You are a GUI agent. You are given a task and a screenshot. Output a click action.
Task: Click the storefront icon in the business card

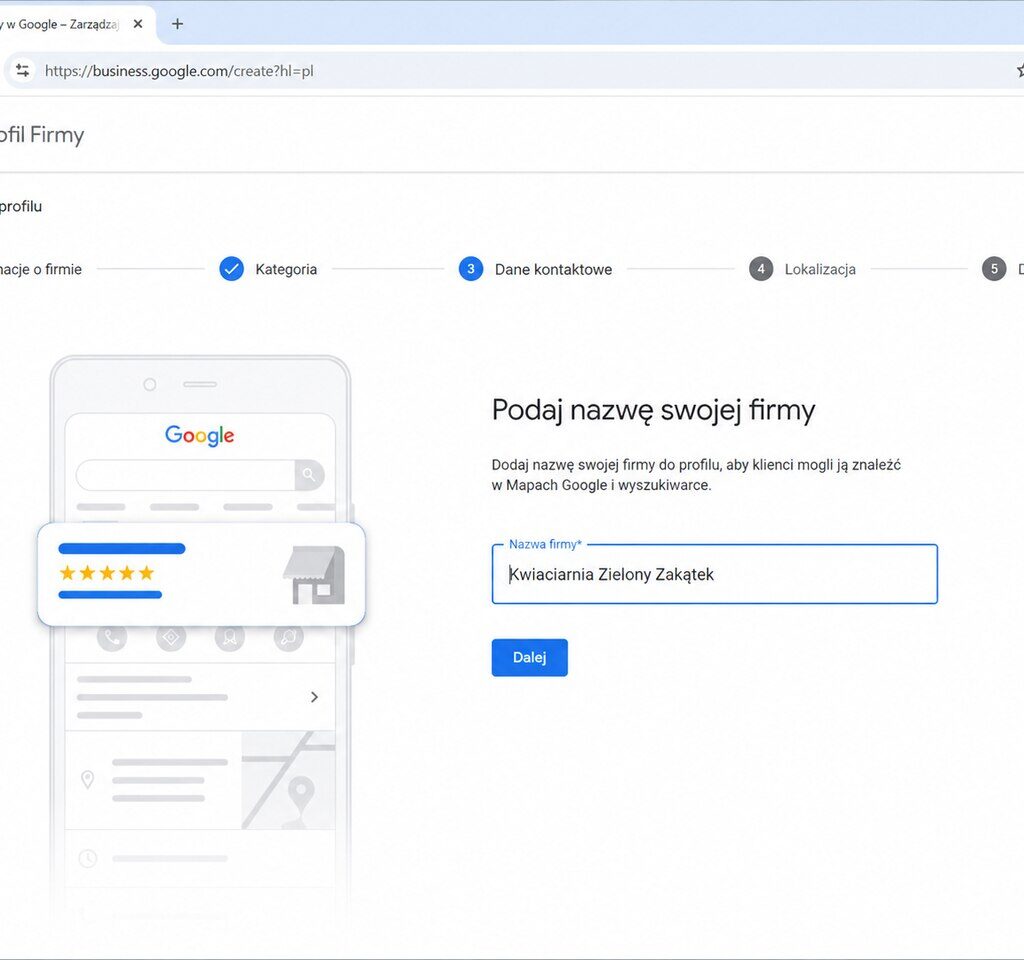click(x=314, y=575)
